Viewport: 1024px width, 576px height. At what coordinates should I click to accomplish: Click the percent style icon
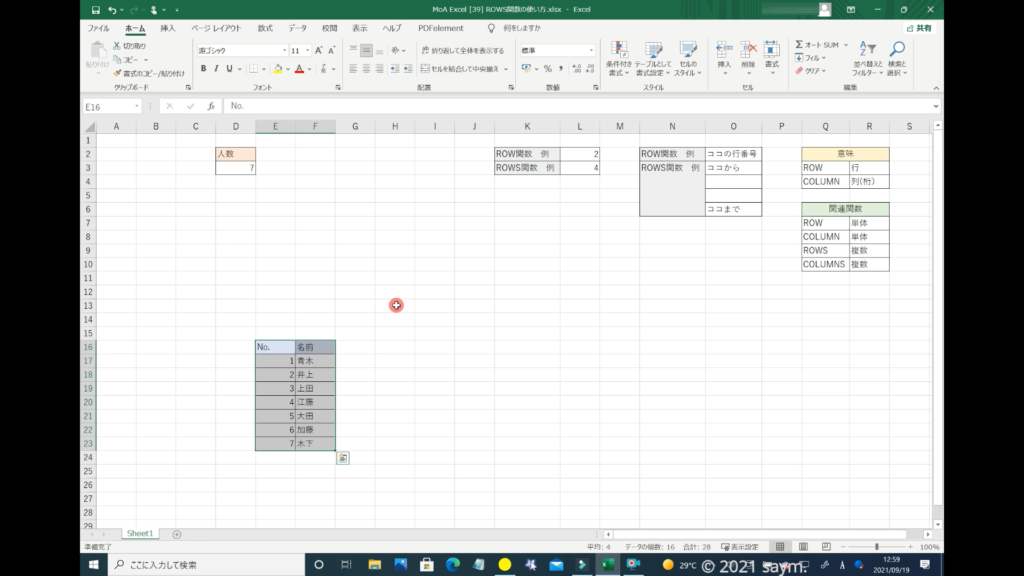pyautogui.click(x=547, y=69)
